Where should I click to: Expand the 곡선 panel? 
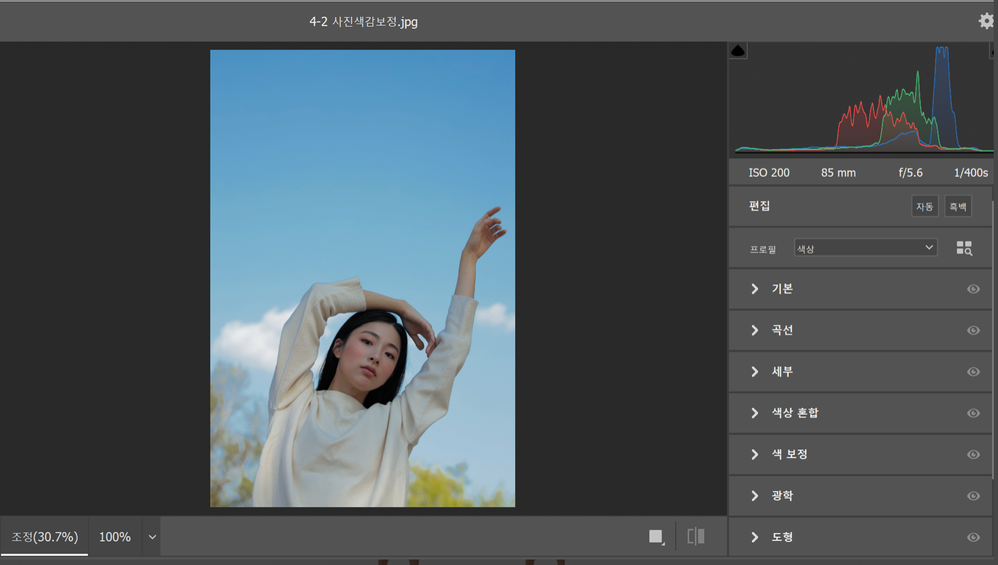(755, 330)
